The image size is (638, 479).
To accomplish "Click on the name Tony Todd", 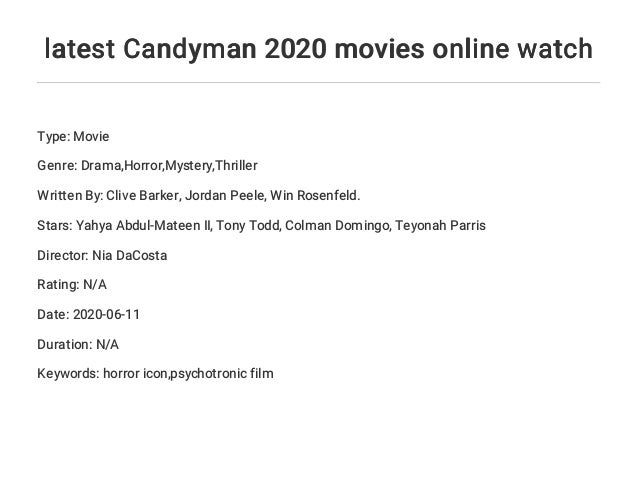I will click(247, 225).
